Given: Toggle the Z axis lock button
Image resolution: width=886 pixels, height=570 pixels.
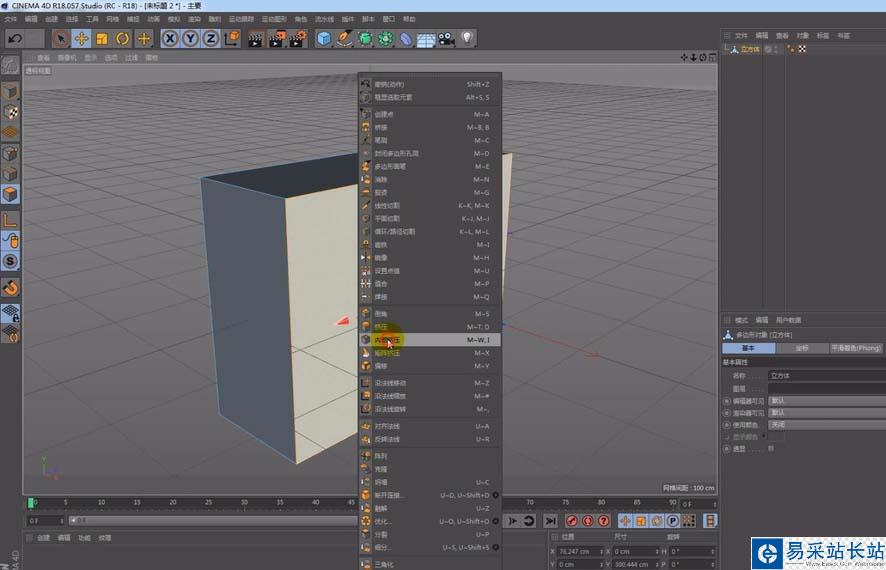Looking at the screenshot, I should [210, 39].
